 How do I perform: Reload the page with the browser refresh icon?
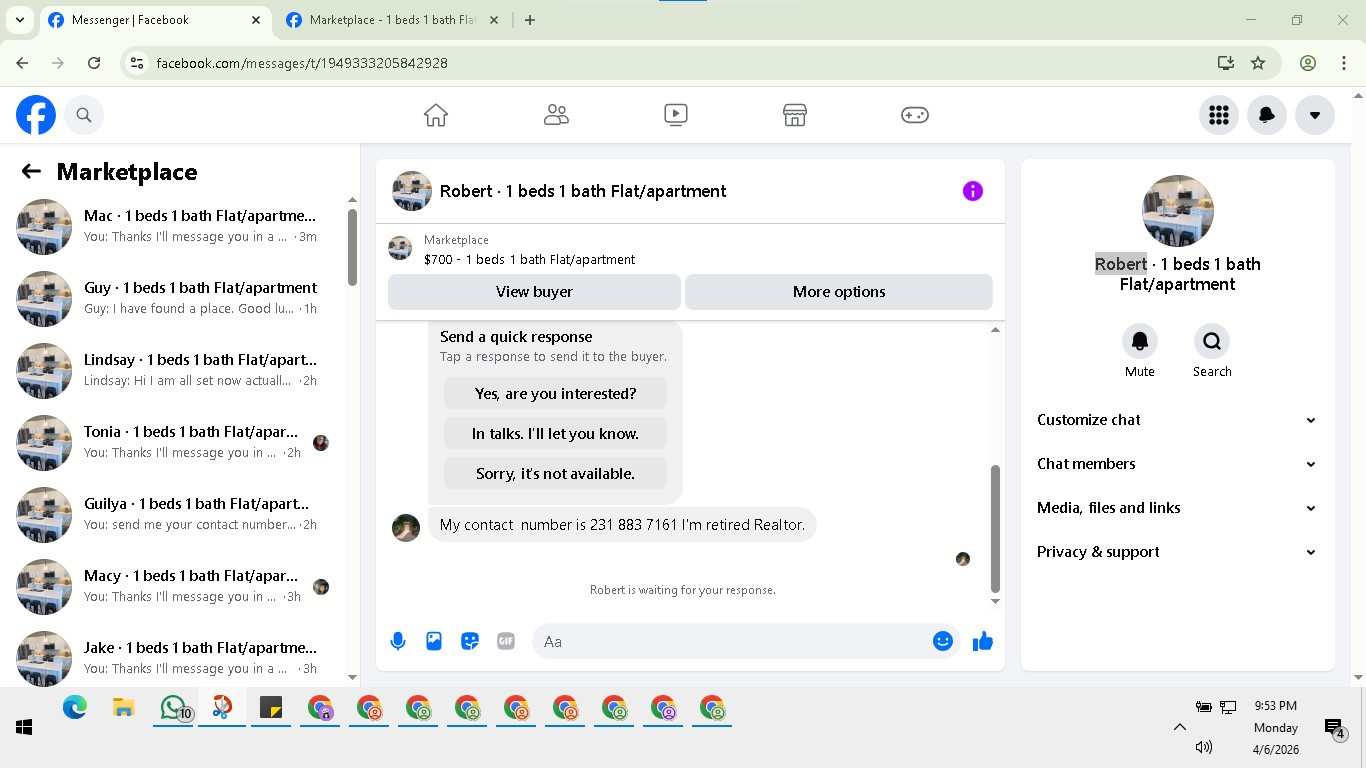94,63
